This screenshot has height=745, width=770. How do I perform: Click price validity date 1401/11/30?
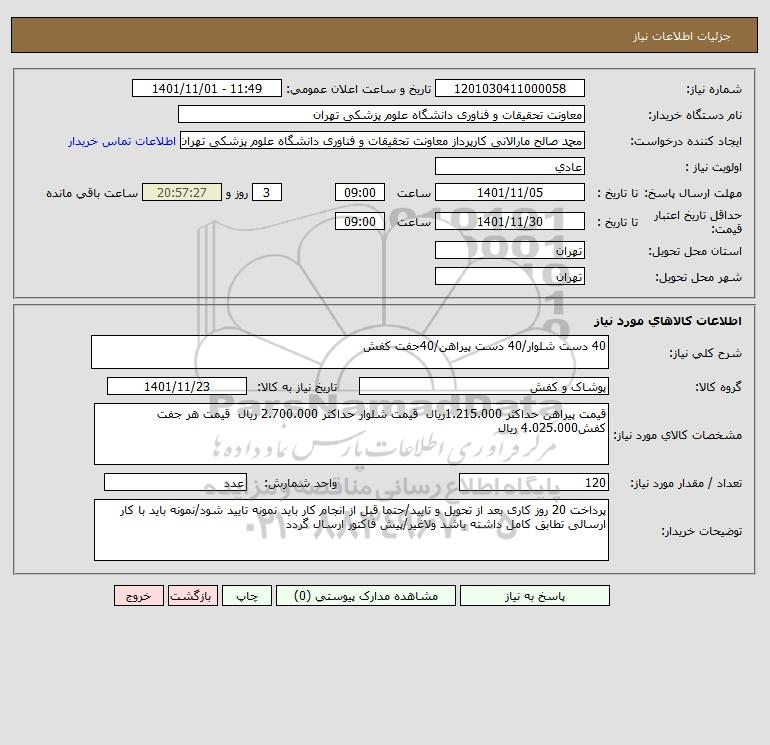click(x=510, y=221)
